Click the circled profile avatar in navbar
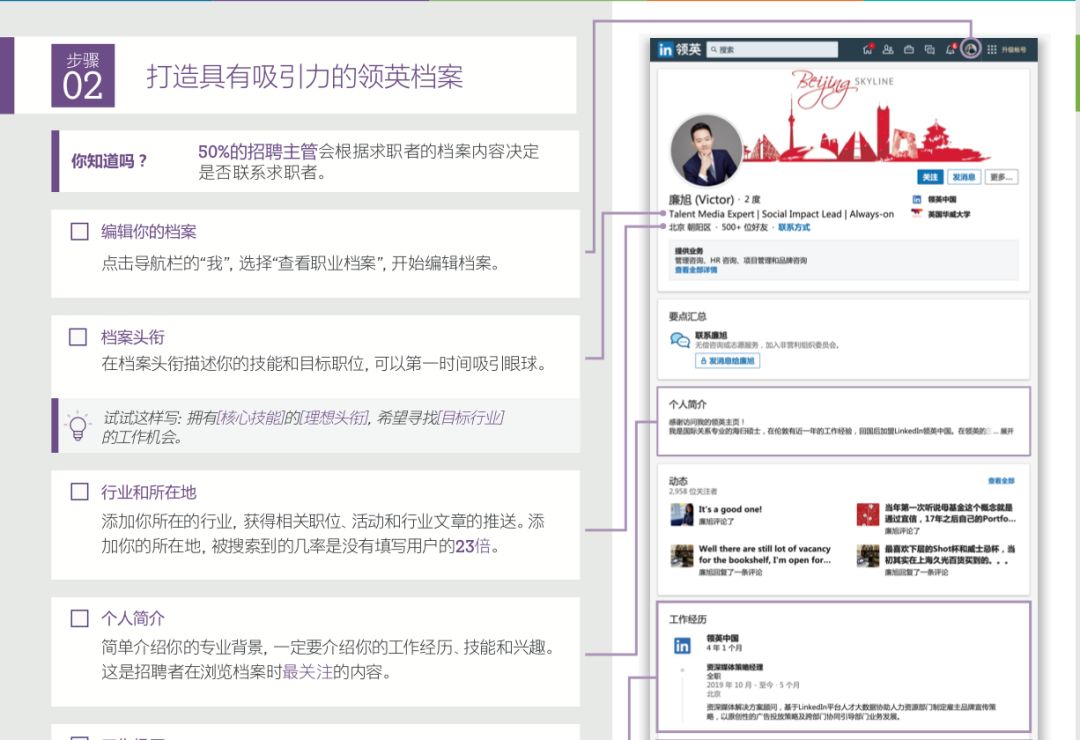The width and height of the screenshot is (1080, 740). pyautogui.click(x=970, y=49)
